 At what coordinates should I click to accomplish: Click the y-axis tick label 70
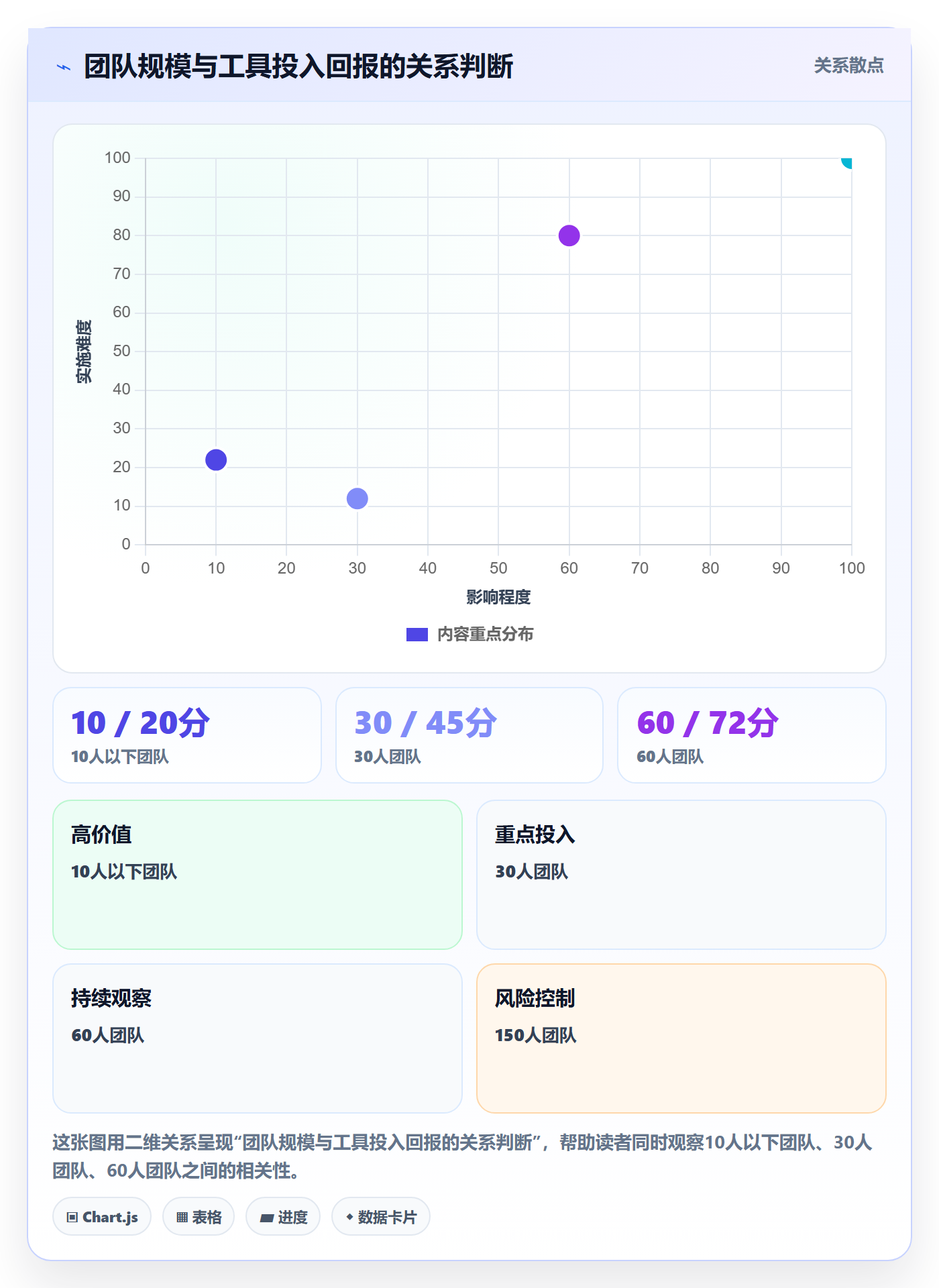121,274
